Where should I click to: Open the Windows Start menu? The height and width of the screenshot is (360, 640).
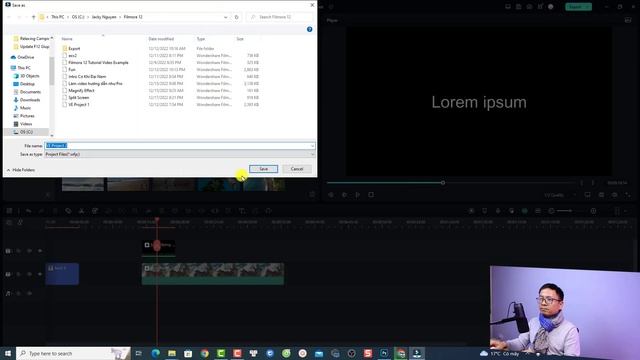pyautogui.click(x=8, y=353)
